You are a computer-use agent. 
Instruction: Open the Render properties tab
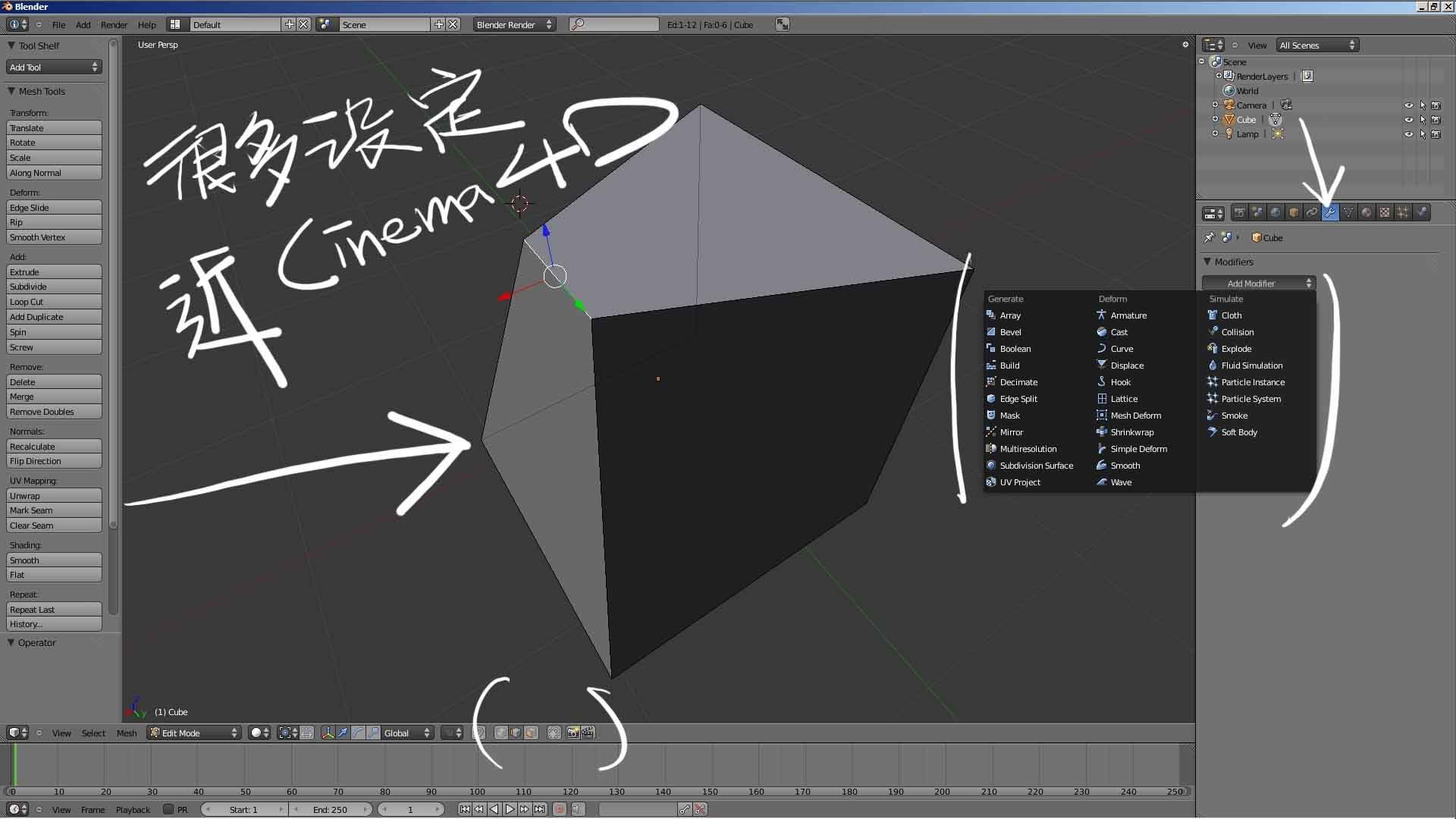[1239, 213]
